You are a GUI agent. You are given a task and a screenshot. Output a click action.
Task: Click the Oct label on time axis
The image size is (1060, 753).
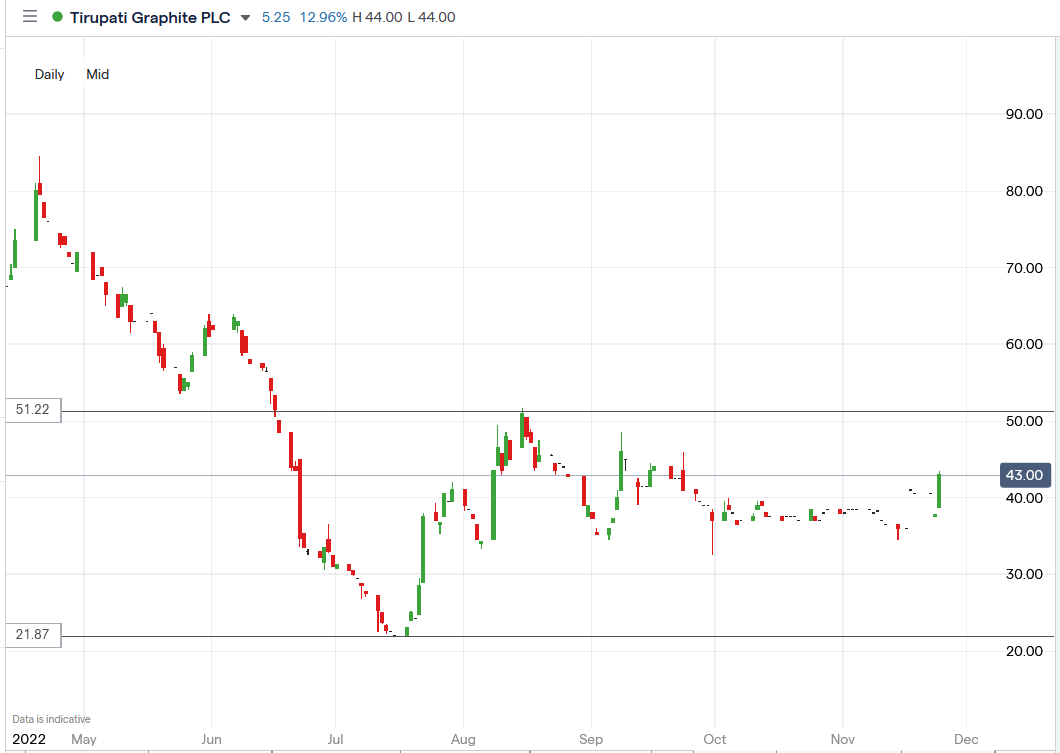tap(715, 739)
